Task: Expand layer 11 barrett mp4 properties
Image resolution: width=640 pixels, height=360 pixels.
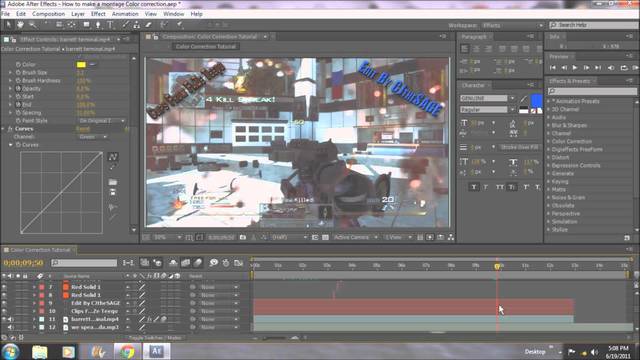Action: (x=34, y=319)
